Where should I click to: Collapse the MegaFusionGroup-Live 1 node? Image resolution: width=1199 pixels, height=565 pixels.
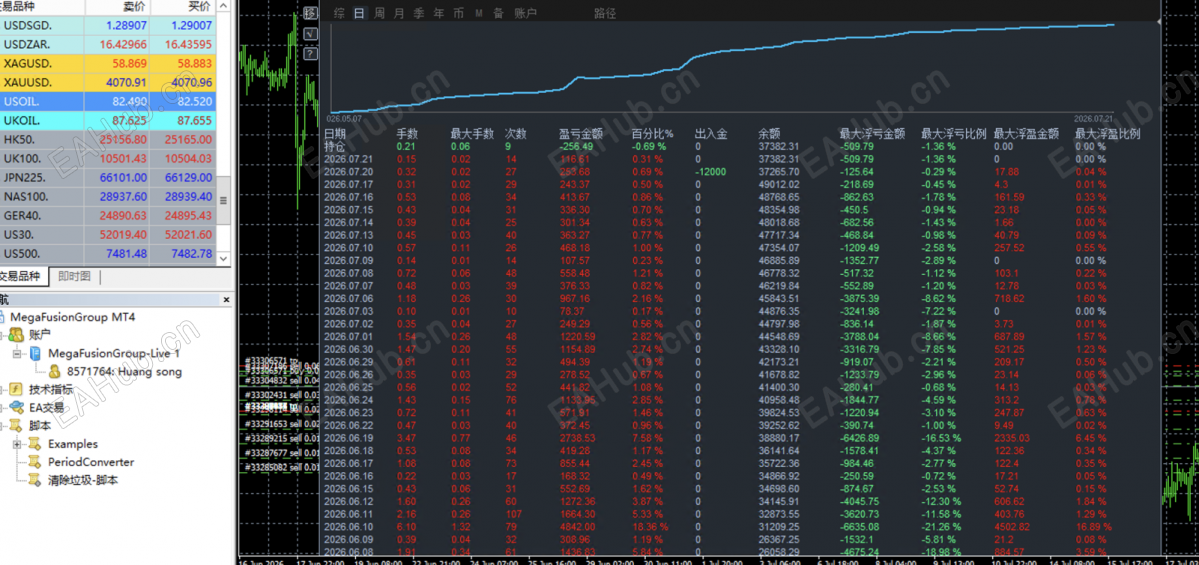point(18,353)
